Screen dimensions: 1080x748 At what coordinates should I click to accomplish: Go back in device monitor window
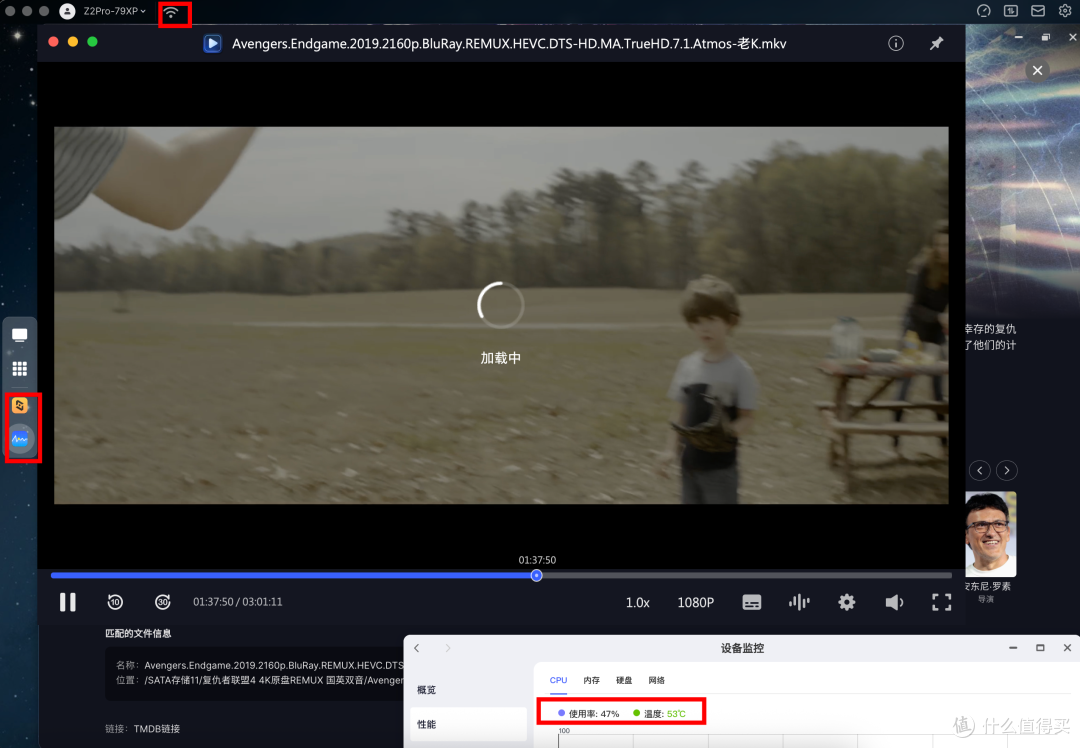(417, 648)
